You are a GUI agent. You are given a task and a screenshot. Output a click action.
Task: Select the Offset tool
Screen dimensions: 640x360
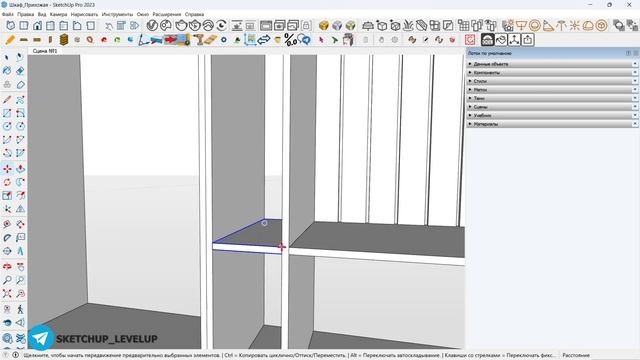[x=20, y=196]
